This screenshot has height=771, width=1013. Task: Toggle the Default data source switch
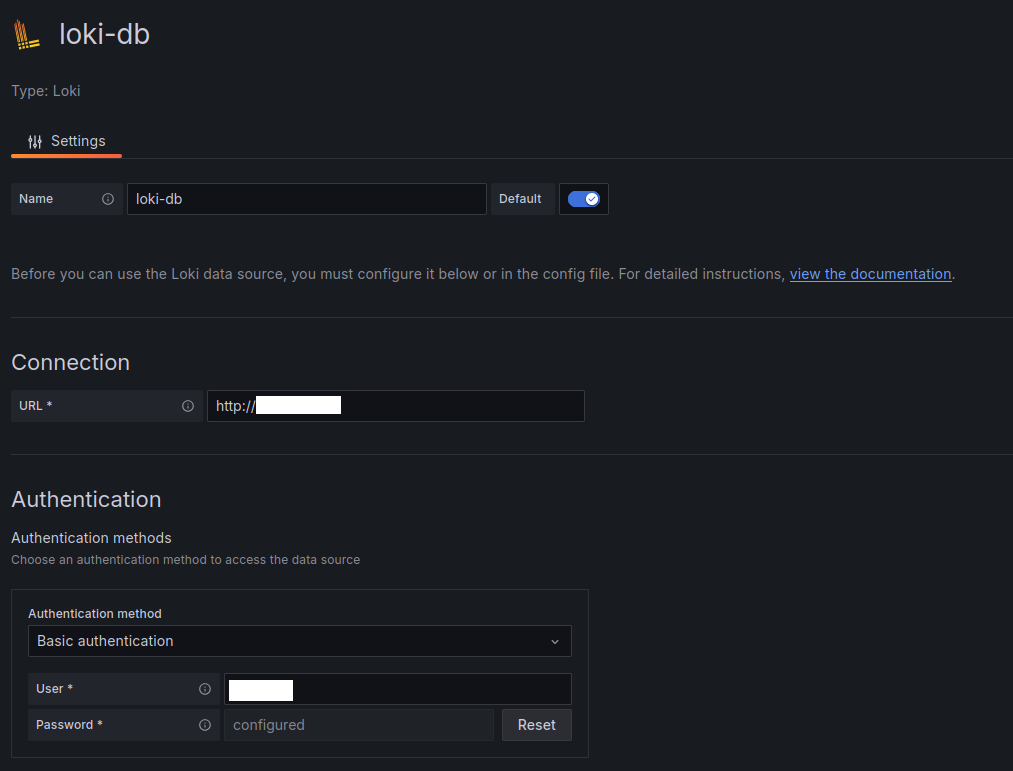(x=584, y=198)
